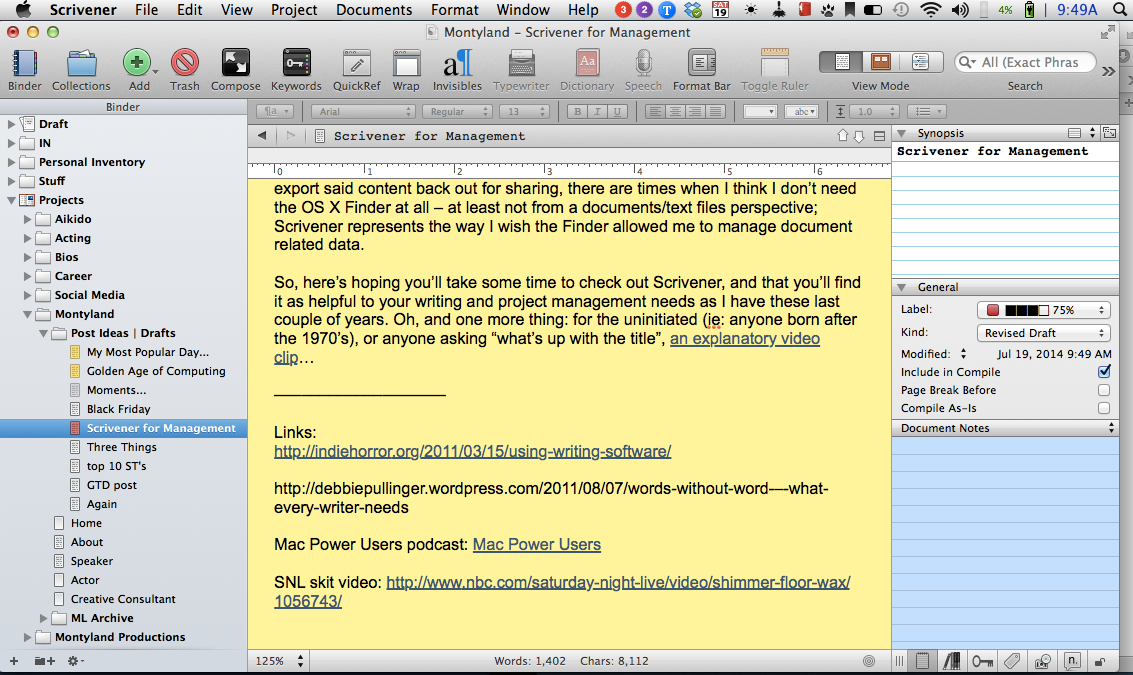Screen dimensions: 1133x675
Task: Show Keywords inspector pane
Action: 982,661
